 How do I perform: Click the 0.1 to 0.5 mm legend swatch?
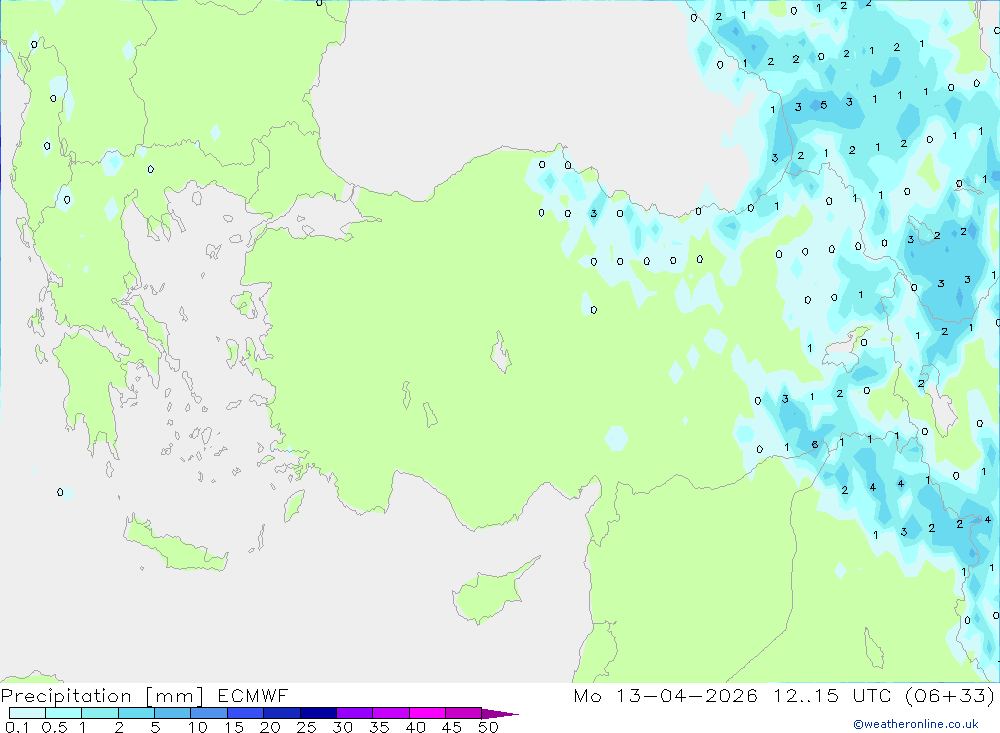27,713
